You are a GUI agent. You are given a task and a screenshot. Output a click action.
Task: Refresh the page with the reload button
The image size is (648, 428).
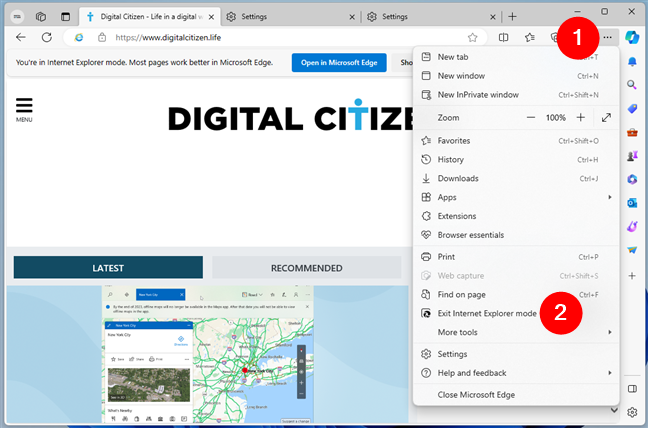pyautogui.click(x=46, y=37)
